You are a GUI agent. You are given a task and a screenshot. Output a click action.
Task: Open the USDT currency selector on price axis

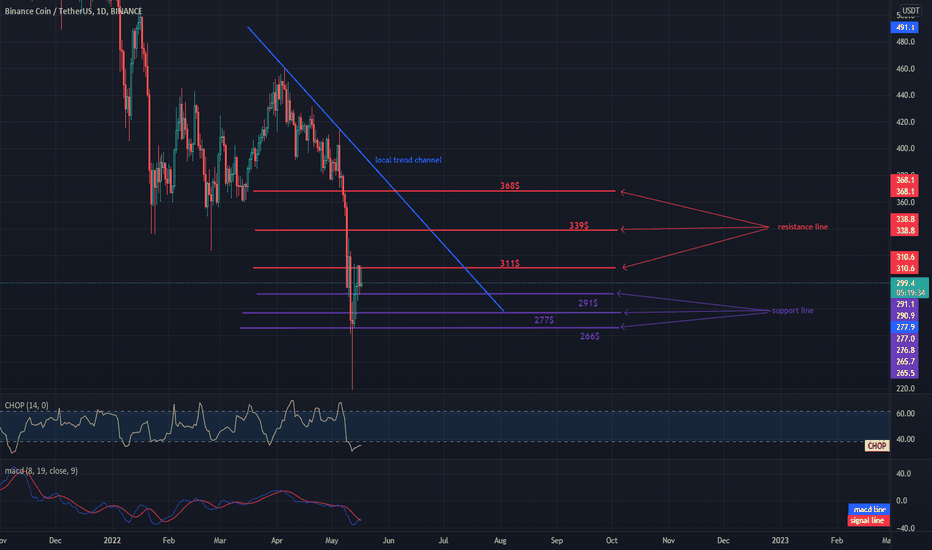coord(910,10)
